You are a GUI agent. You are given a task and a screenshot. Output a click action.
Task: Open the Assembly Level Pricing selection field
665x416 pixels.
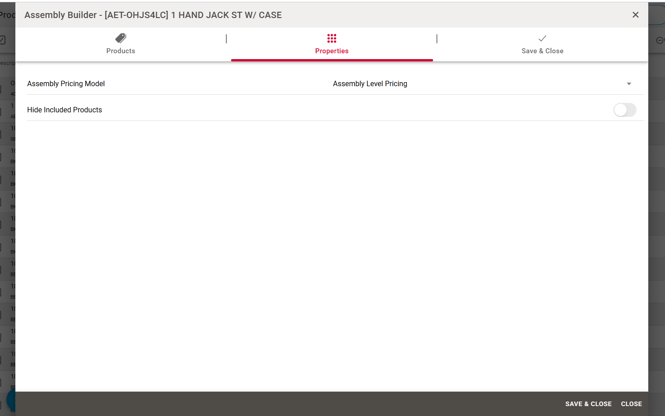click(x=470, y=84)
